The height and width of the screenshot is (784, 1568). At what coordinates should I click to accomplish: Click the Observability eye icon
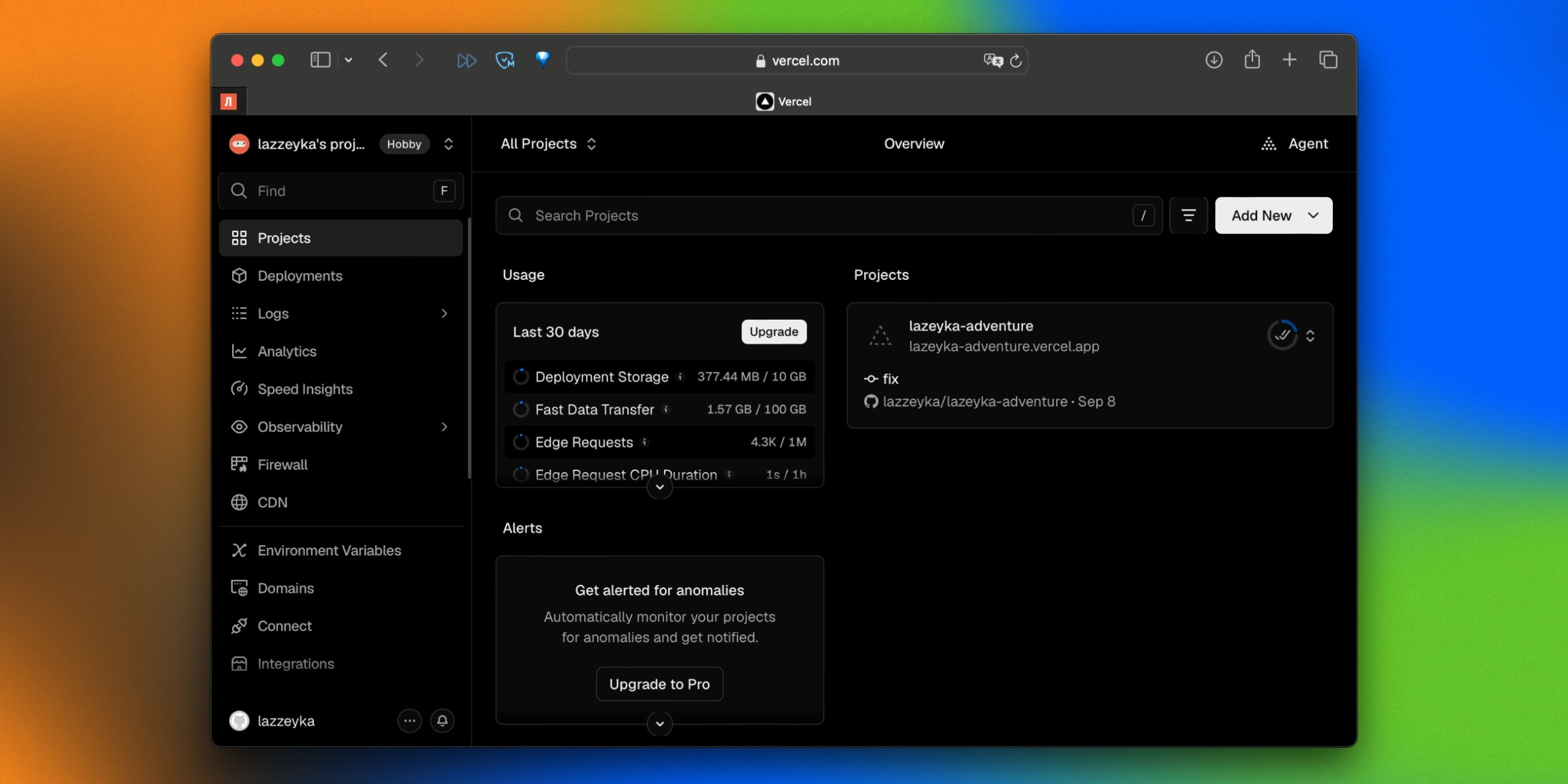coord(239,427)
